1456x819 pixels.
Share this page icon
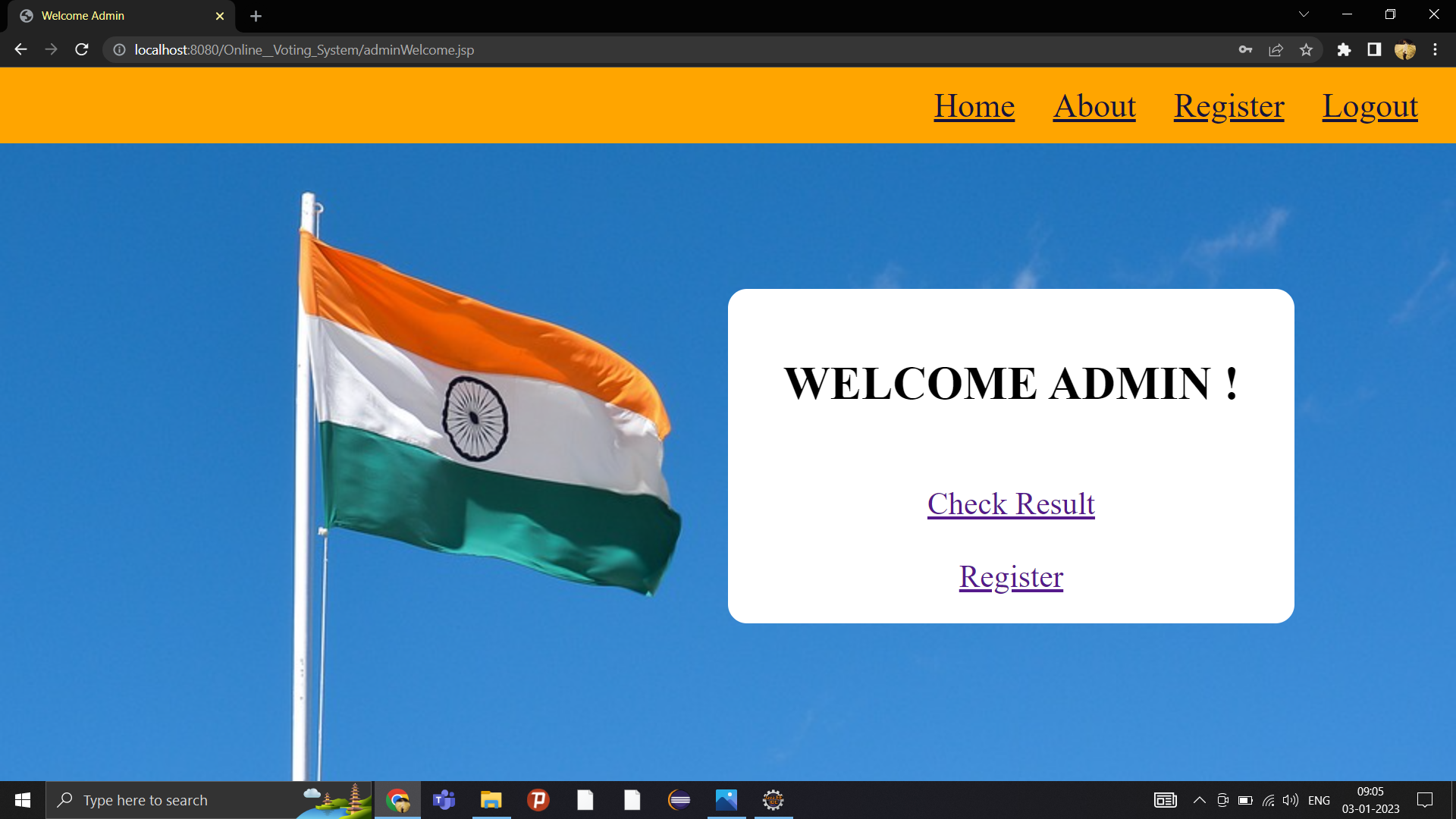coord(1276,49)
